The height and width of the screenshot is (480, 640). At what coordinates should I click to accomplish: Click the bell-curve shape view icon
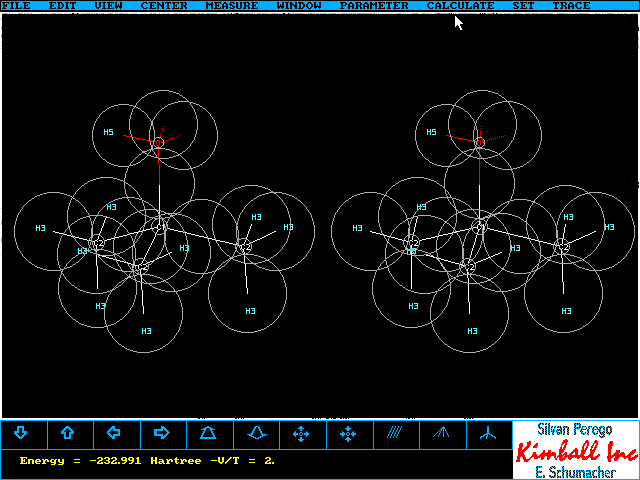coord(256,433)
